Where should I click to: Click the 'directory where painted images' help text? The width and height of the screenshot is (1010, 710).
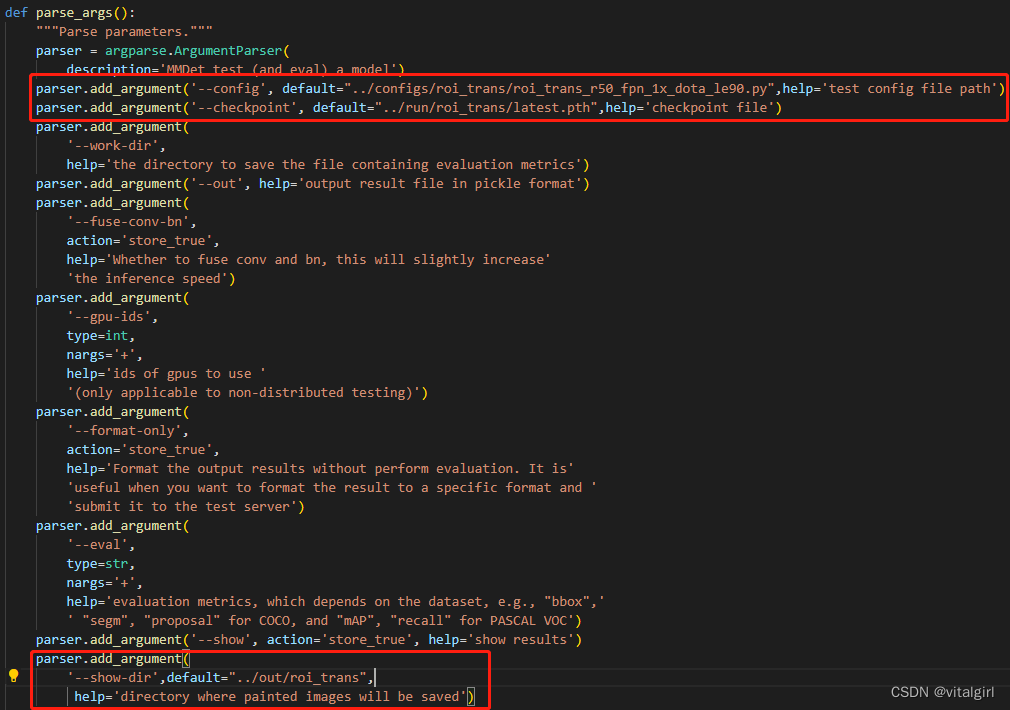coord(290,696)
